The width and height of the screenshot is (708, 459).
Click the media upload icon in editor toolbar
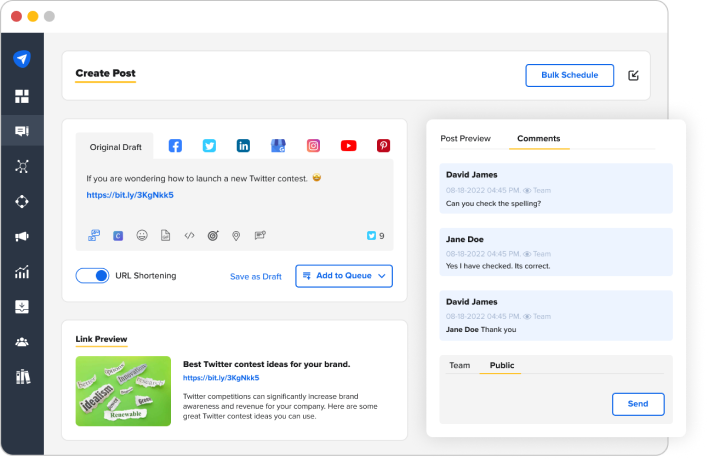click(x=94, y=235)
